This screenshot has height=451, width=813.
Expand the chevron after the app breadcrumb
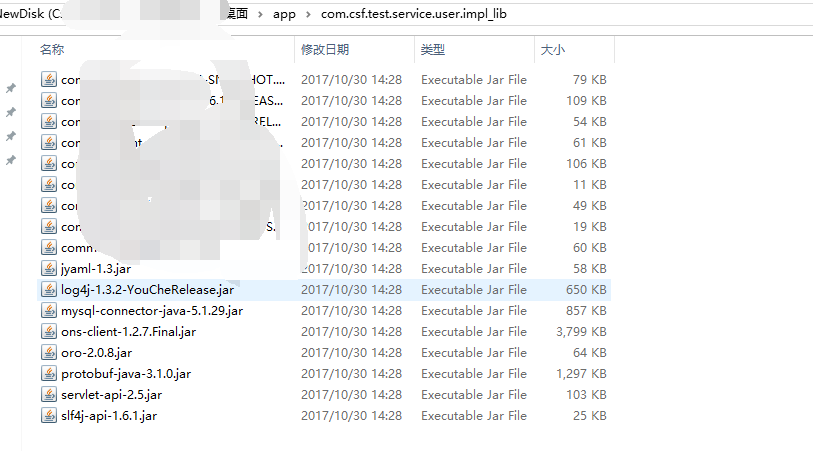point(309,15)
